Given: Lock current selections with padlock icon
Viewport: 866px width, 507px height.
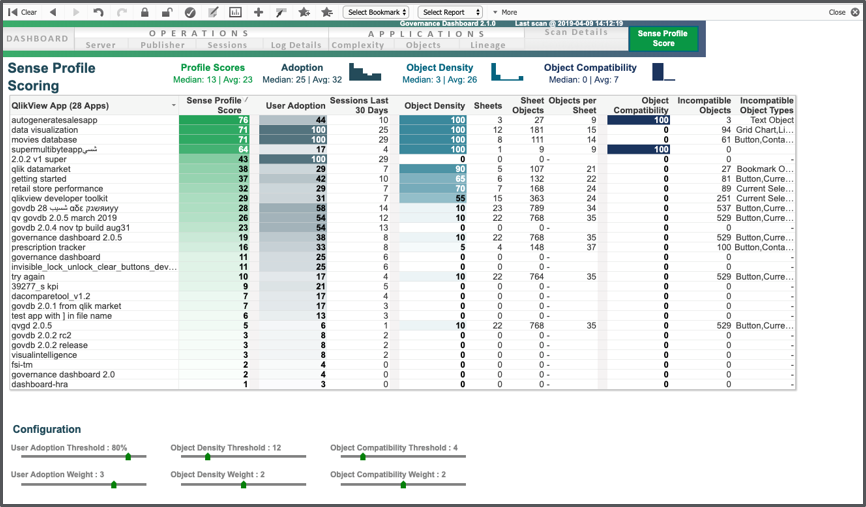Looking at the screenshot, I should [x=145, y=12].
